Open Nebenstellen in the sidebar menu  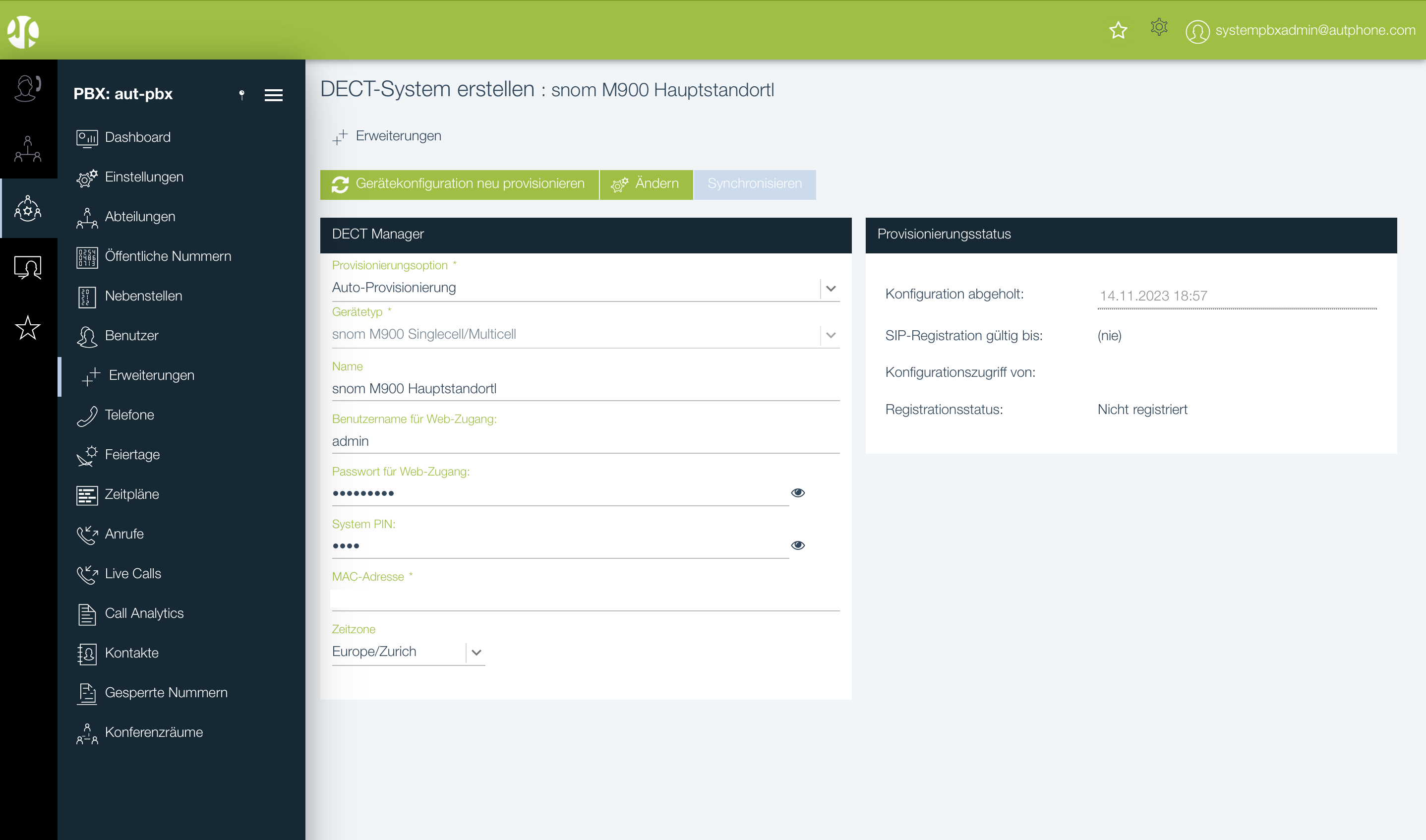pyautogui.click(x=143, y=296)
